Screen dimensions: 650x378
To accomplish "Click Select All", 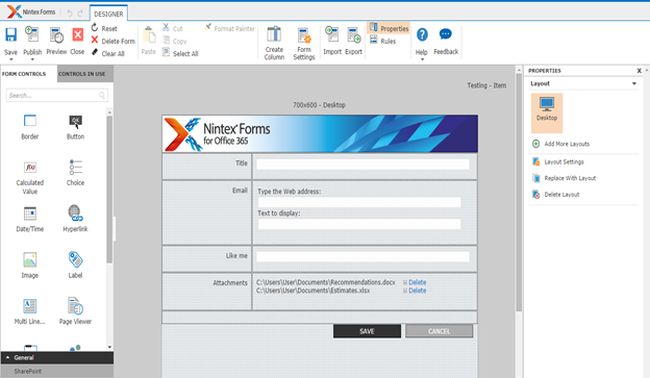I will coord(180,53).
